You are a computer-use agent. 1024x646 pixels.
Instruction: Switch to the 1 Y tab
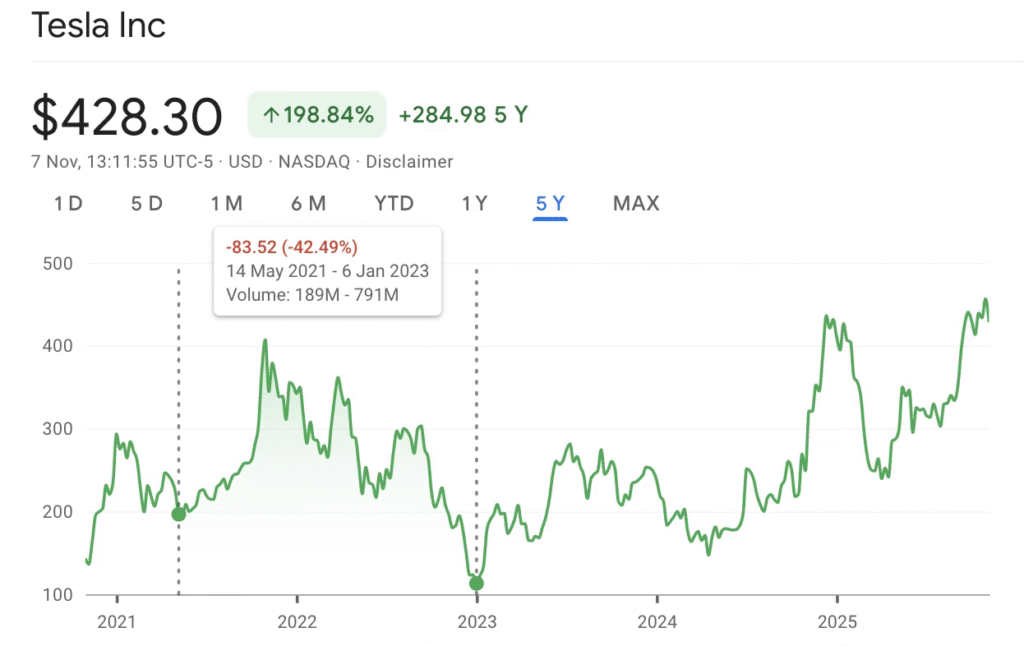coord(474,204)
